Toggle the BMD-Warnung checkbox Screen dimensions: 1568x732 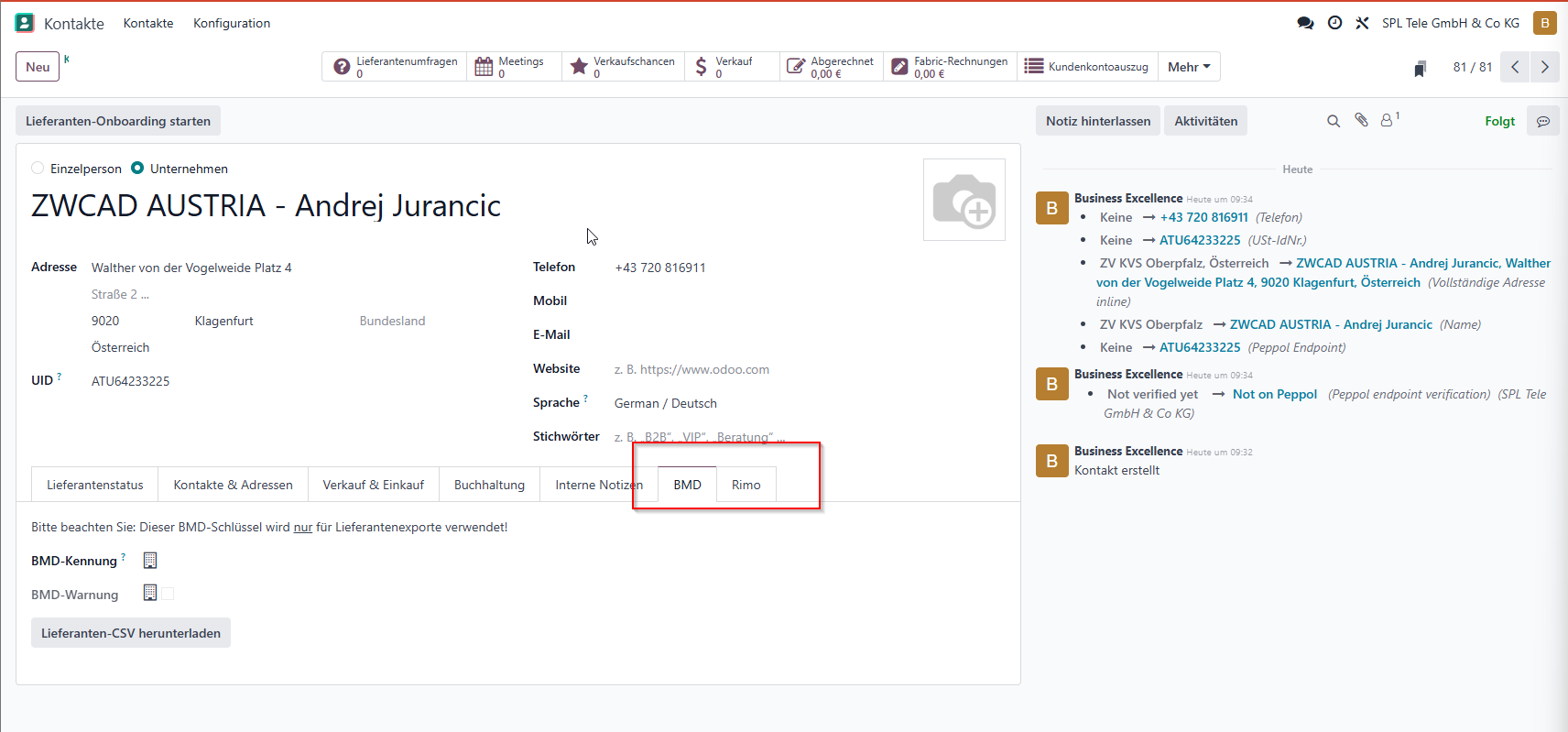click(x=168, y=594)
